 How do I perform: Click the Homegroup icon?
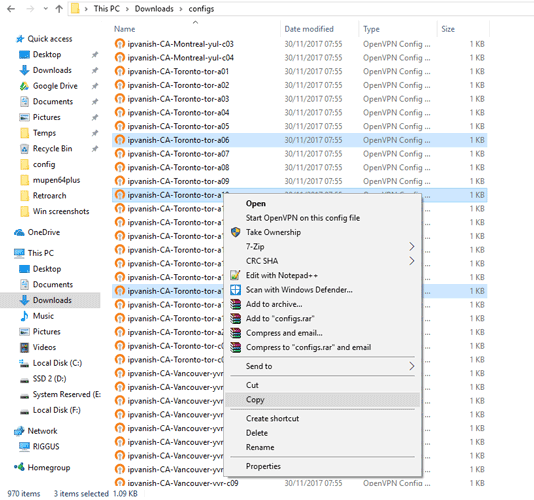(19, 467)
